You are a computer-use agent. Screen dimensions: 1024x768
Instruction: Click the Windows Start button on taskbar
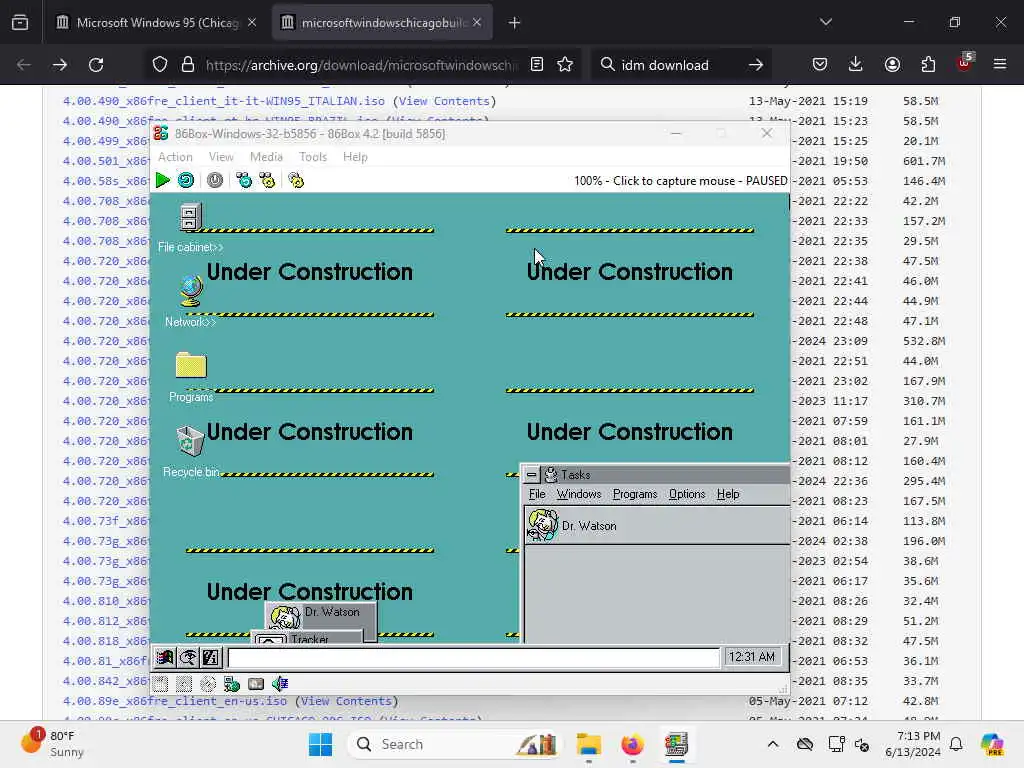(x=320, y=744)
